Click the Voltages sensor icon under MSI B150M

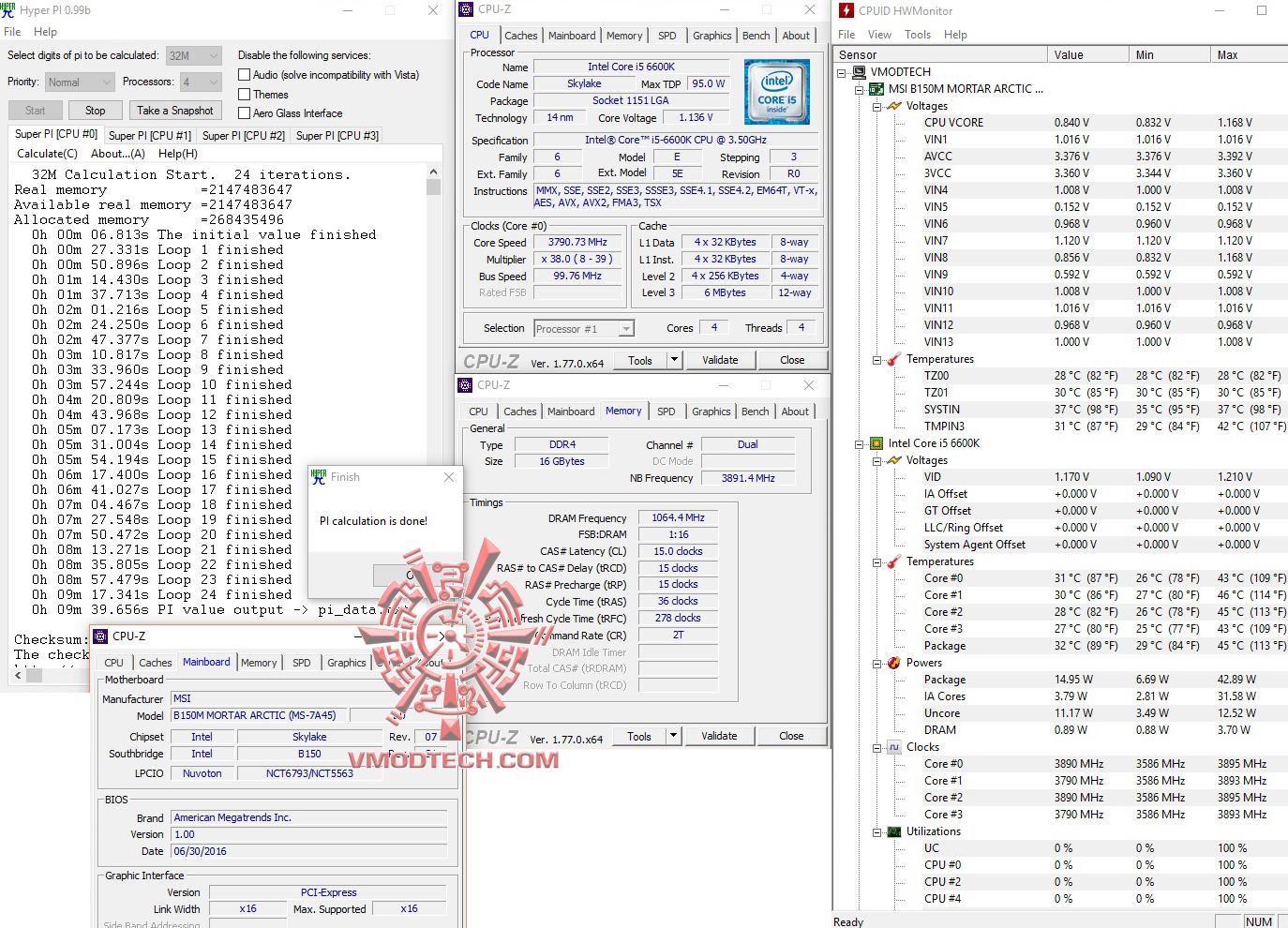(x=893, y=105)
